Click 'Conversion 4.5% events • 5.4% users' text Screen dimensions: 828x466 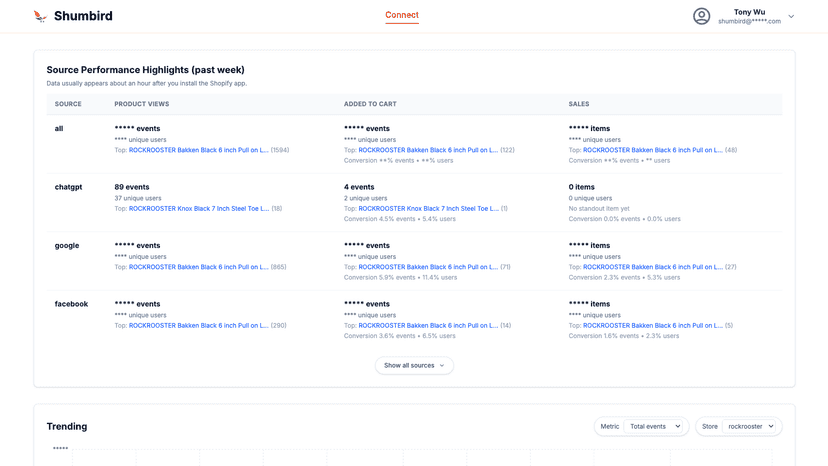(400, 219)
